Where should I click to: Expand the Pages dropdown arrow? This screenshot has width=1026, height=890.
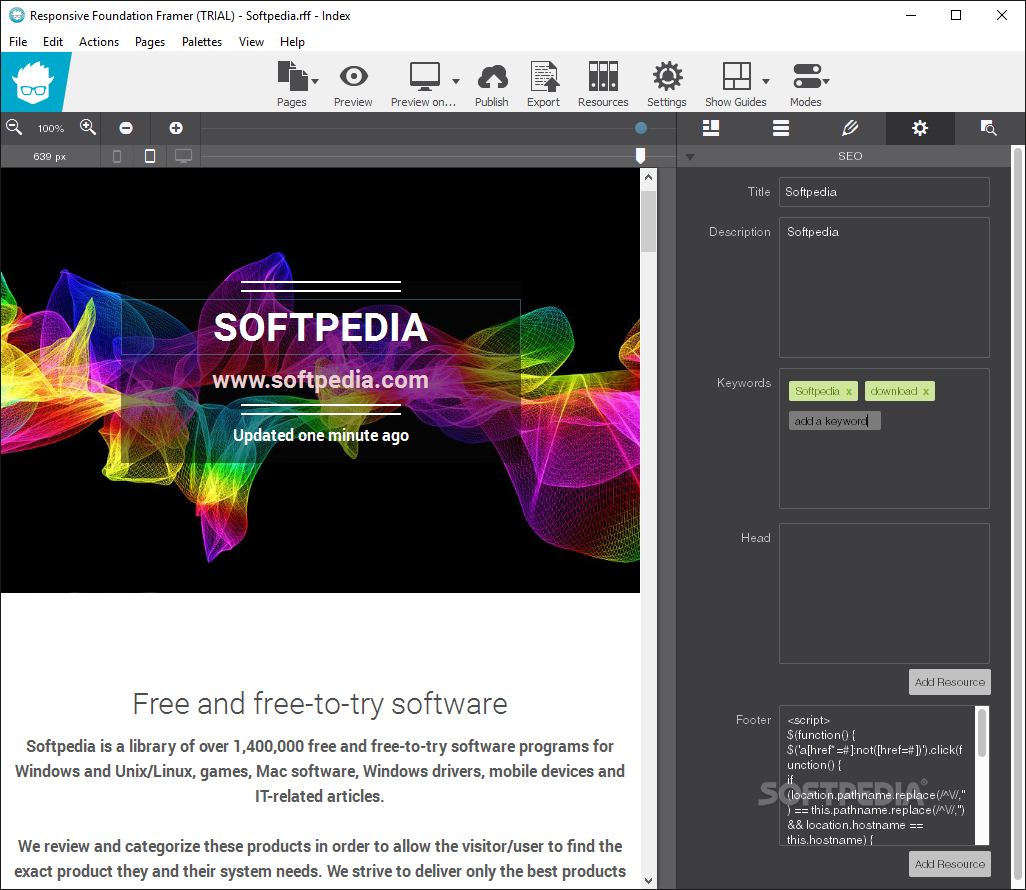(x=315, y=81)
